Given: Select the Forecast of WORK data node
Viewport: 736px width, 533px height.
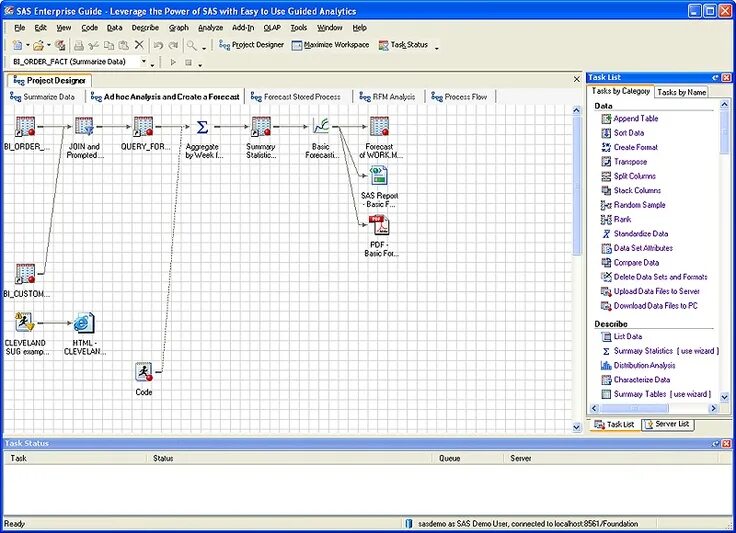Looking at the screenshot, I should tap(379, 126).
